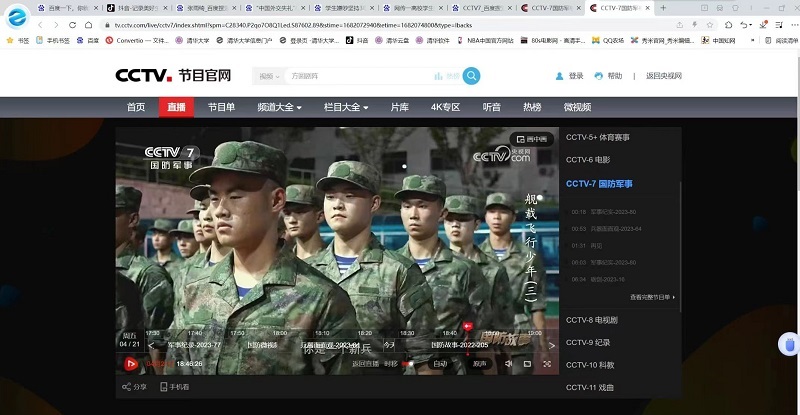Select 军事纪实-2023-77 on the timeline
The height and width of the screenshot is (415, 800).
[194, 345]
